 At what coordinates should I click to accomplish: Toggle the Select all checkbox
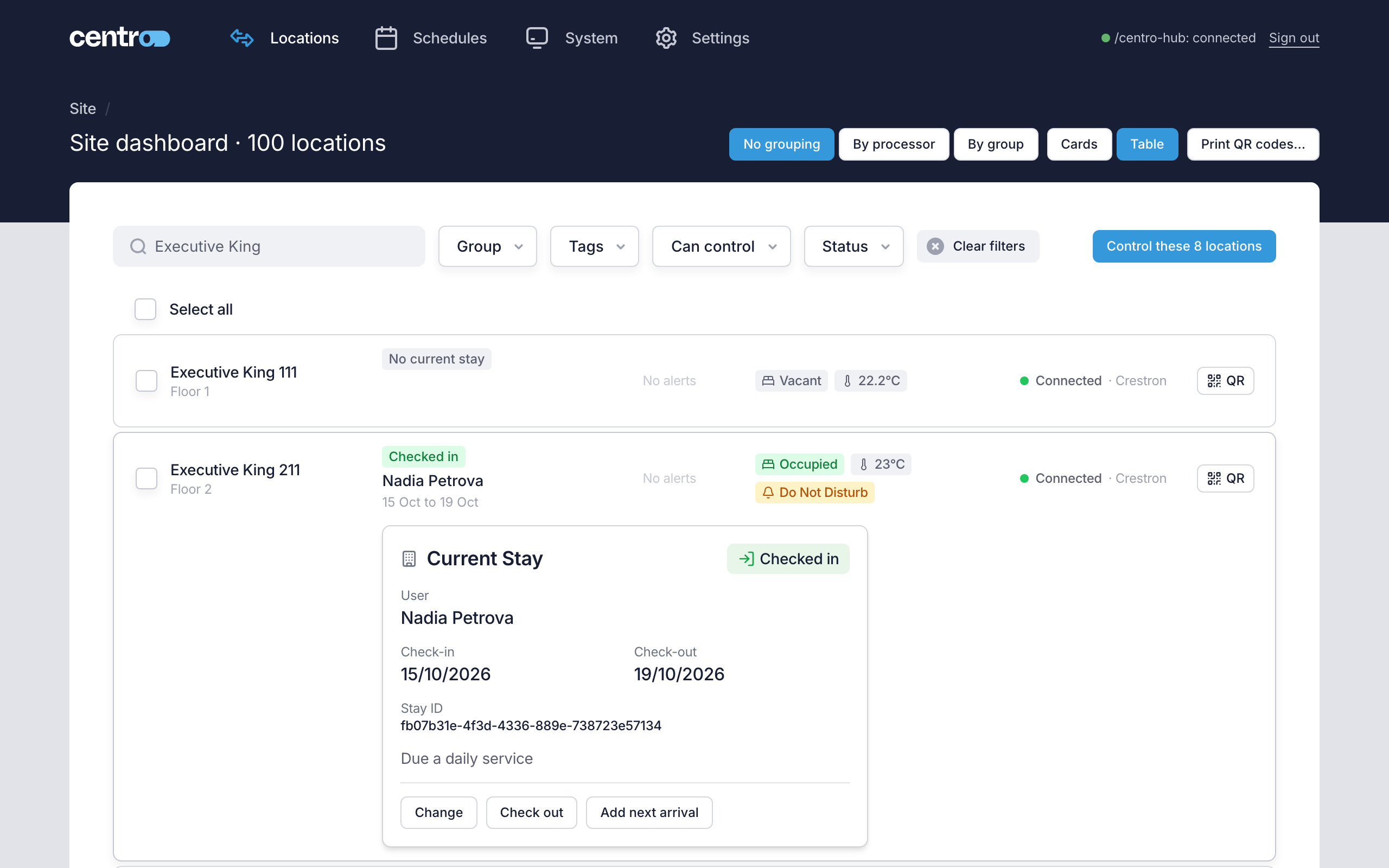click(x=145, y=309)
